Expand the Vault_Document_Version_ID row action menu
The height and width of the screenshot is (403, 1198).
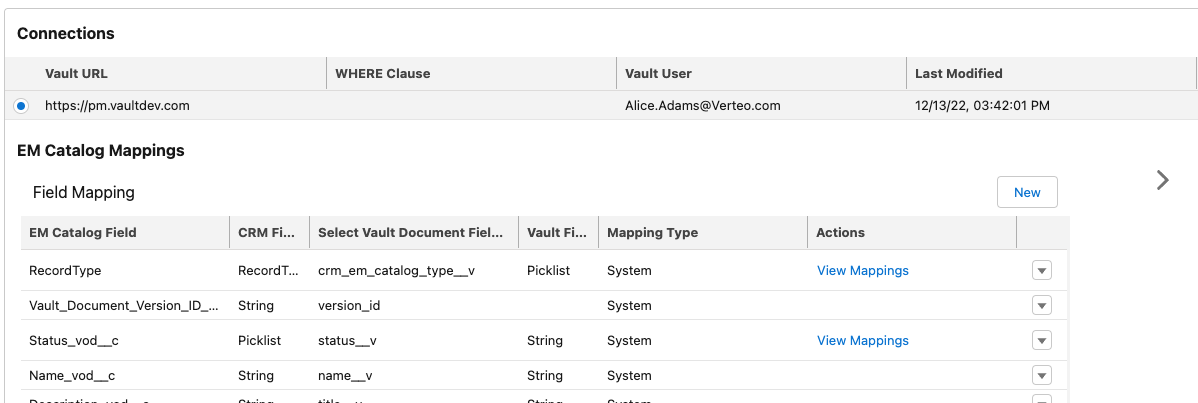[1041, 305]
